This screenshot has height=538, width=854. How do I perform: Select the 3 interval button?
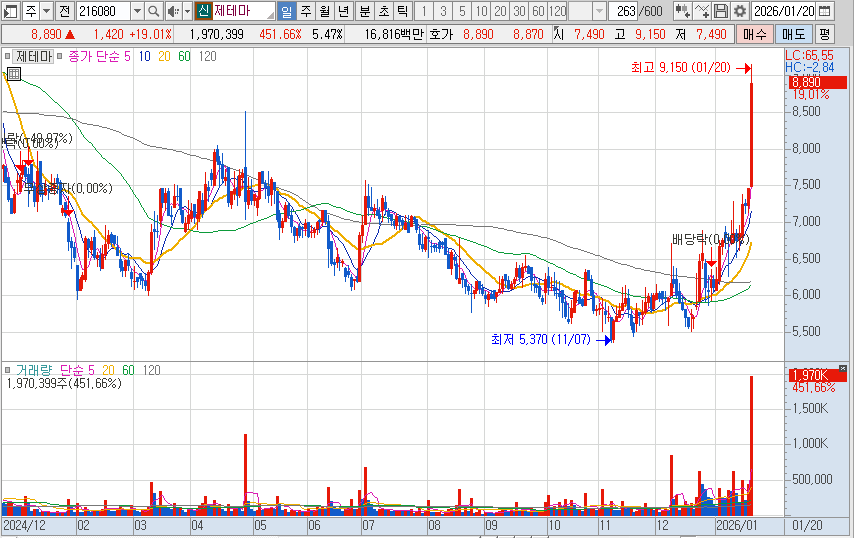(443, 10)
